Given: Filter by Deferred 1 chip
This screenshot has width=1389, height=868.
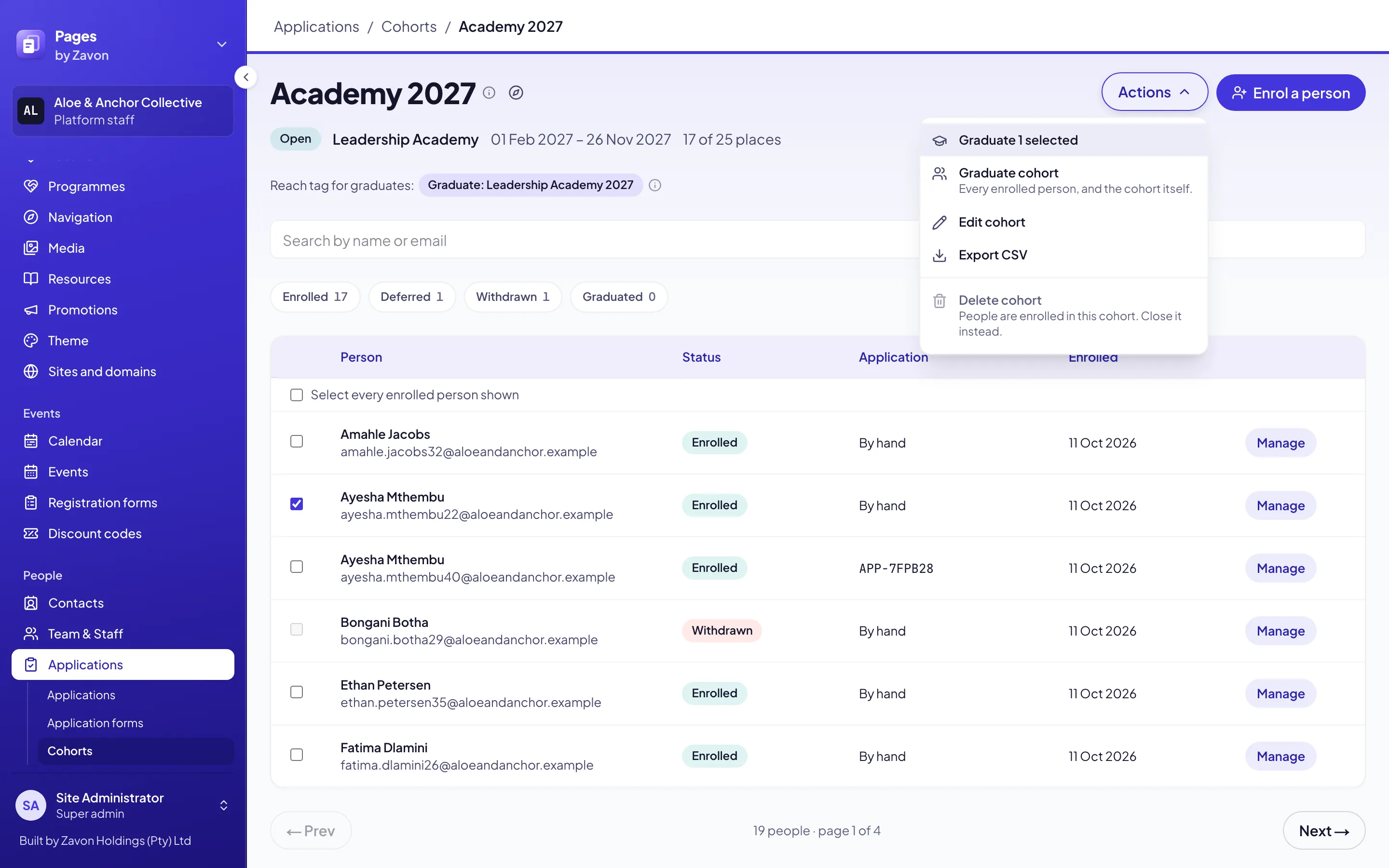Looking at the screenshot, I should (411, 297).
